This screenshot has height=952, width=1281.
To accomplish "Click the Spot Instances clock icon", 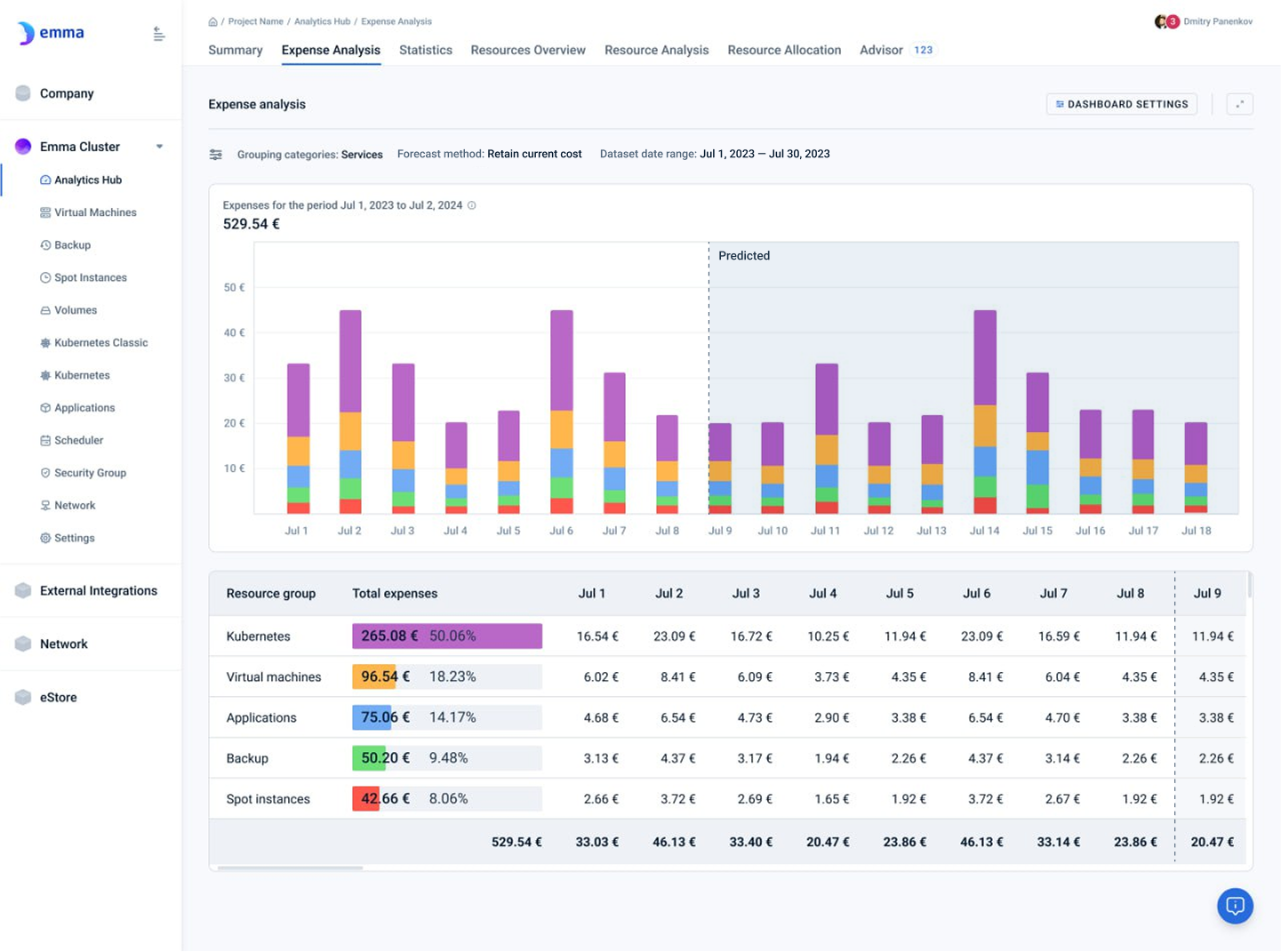I will coord(45,277).
